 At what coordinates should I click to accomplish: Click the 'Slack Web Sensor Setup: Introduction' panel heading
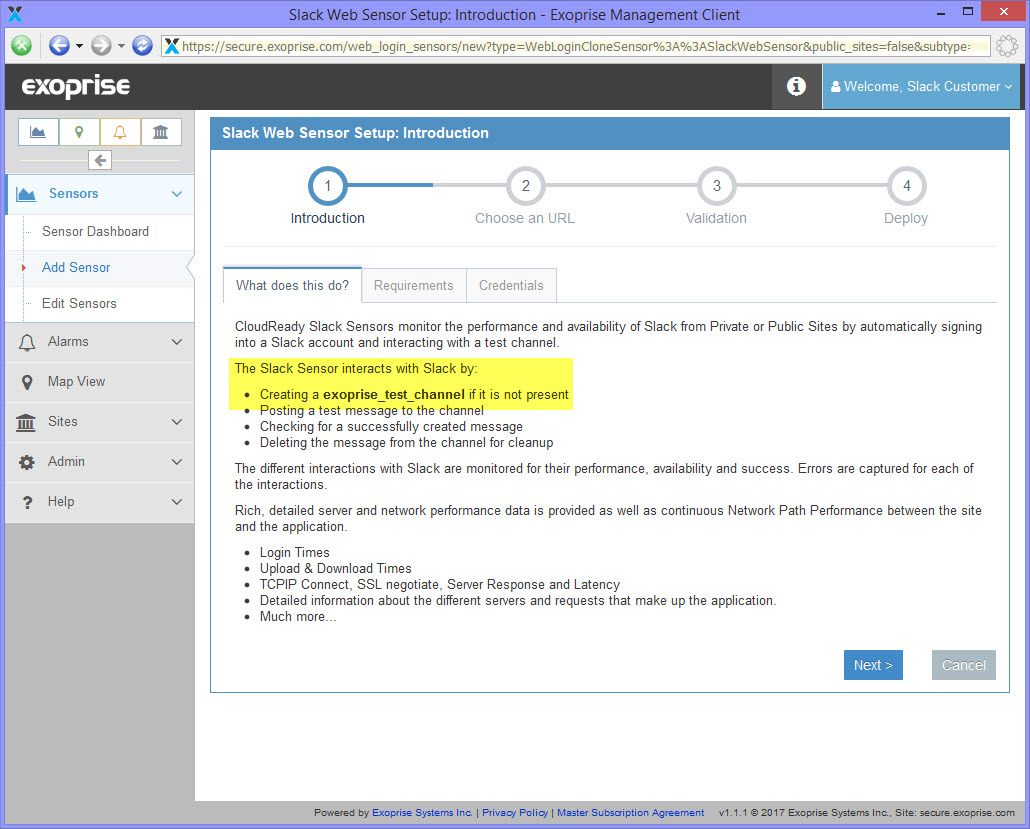(355, 133)
